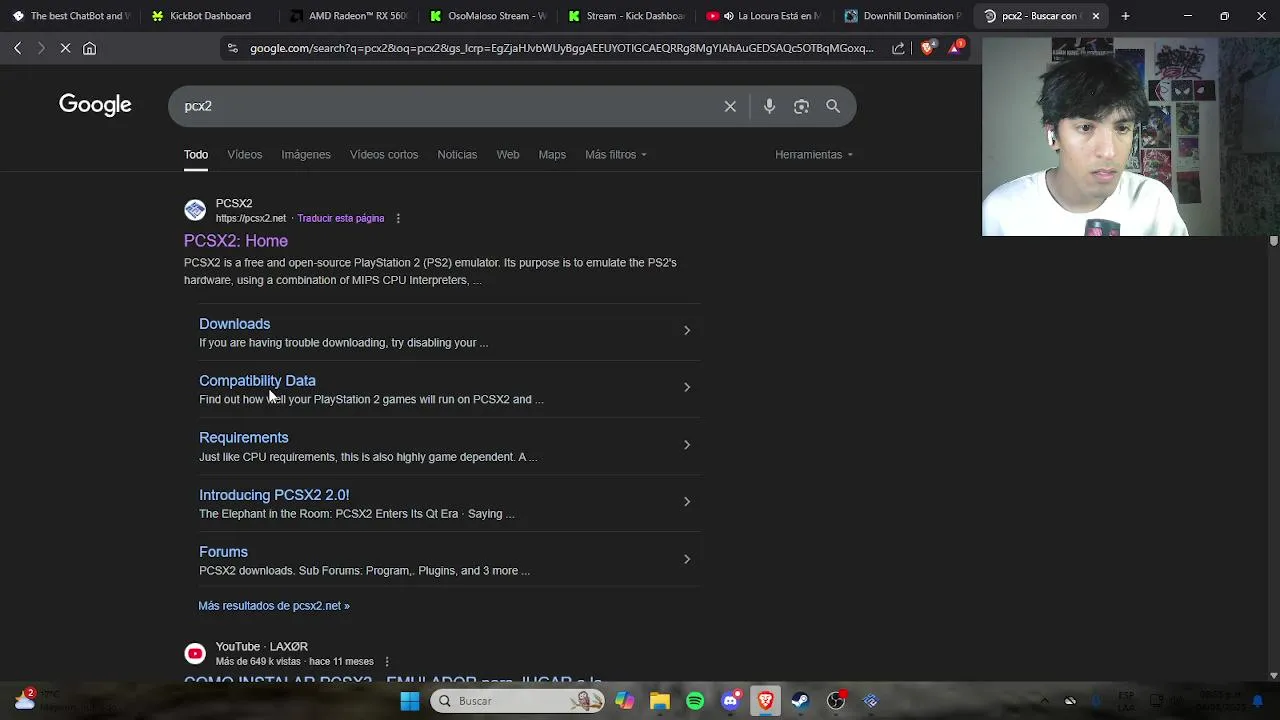Image resolution: width=1280 pixels, height=720 pixels.
Task: Expand the Requirements sitelink arrow
Action: [x=687, y=444]
